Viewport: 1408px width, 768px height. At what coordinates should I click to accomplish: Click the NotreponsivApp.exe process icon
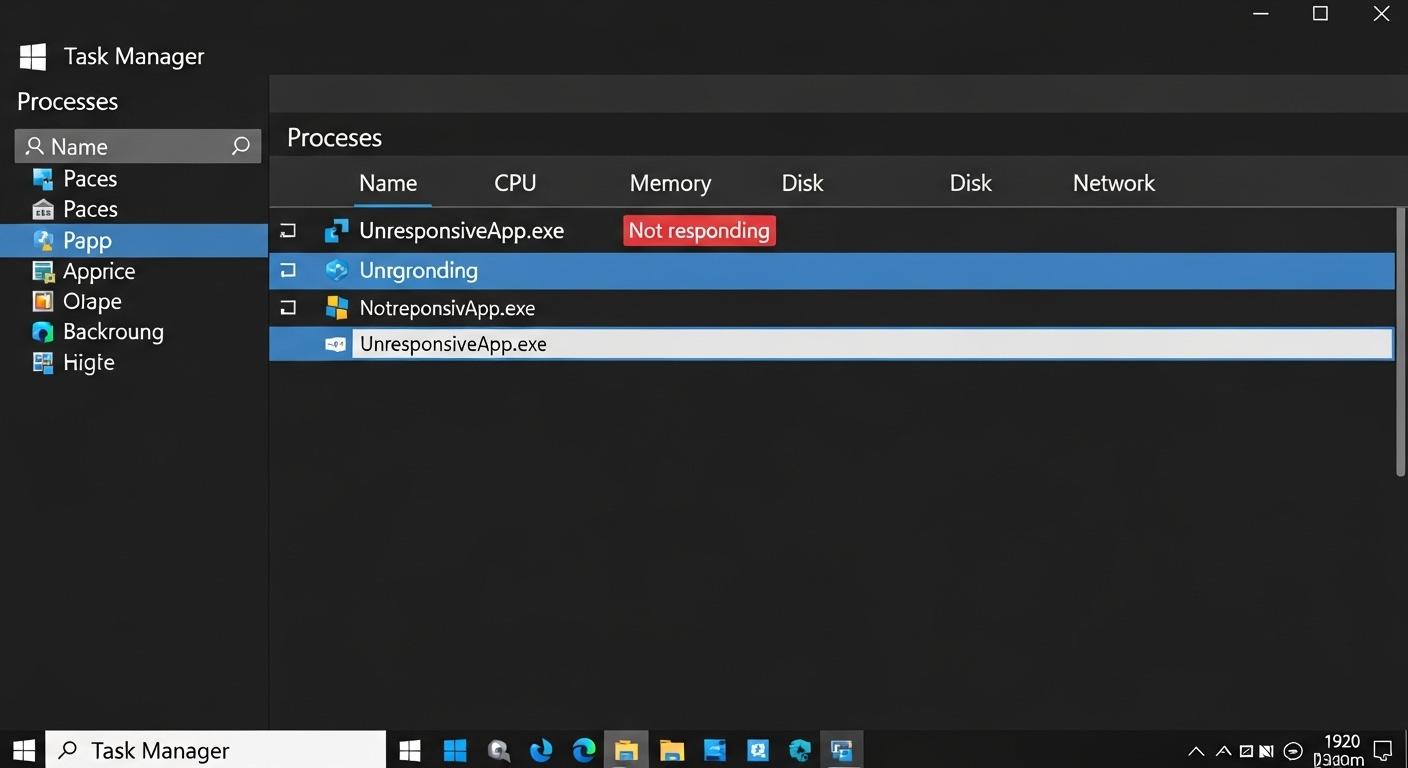tap(335, 307)
